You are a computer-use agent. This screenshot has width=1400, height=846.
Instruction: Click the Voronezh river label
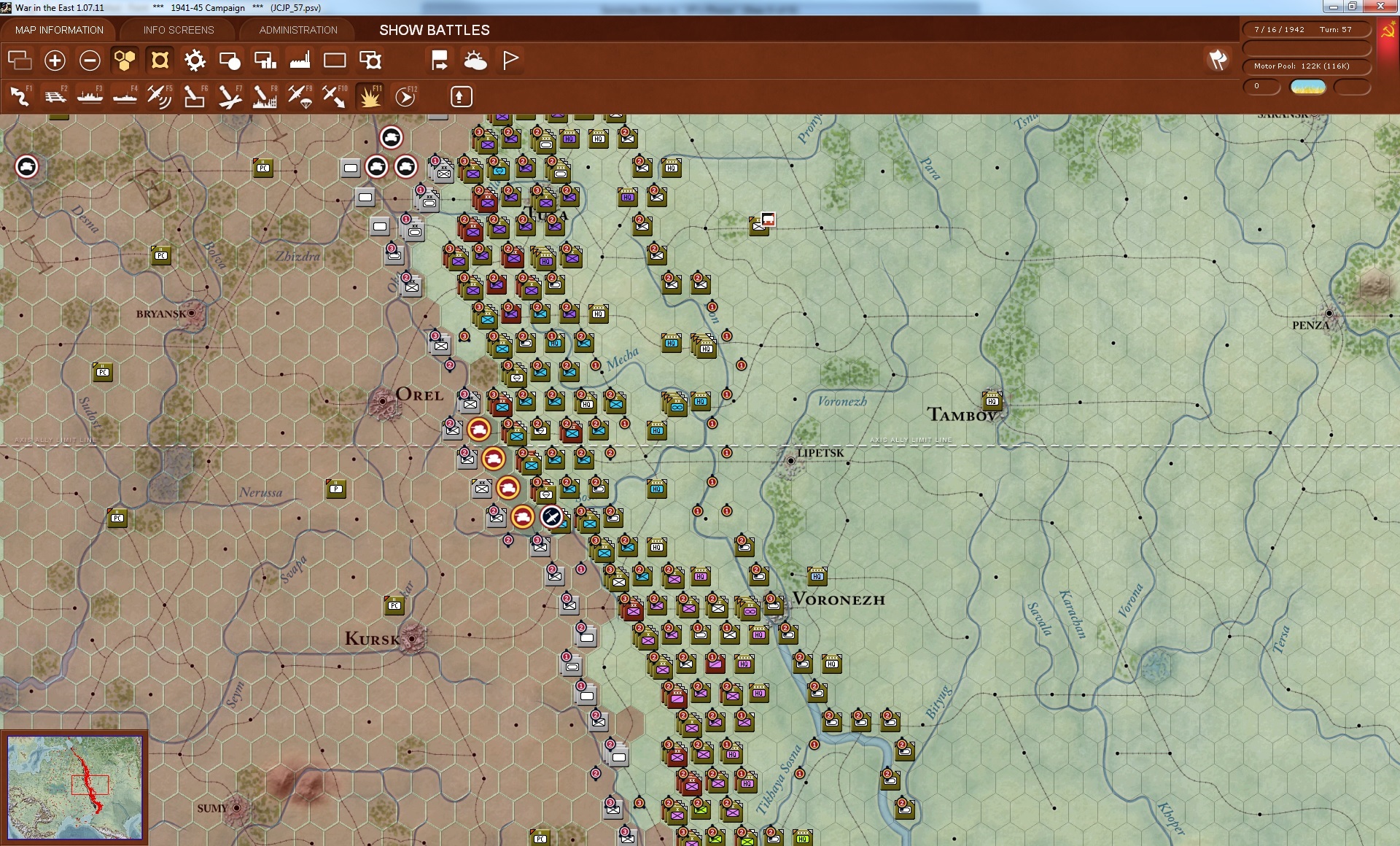point(842,401)
